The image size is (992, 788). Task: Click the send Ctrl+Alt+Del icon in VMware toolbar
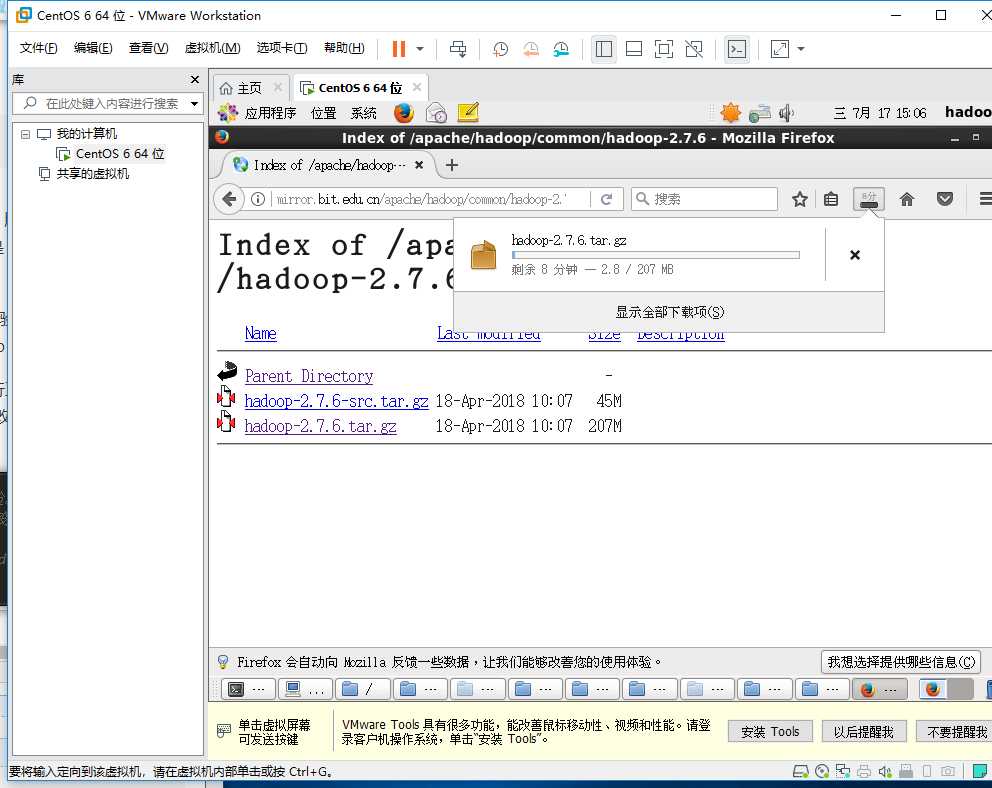[458, 49]
